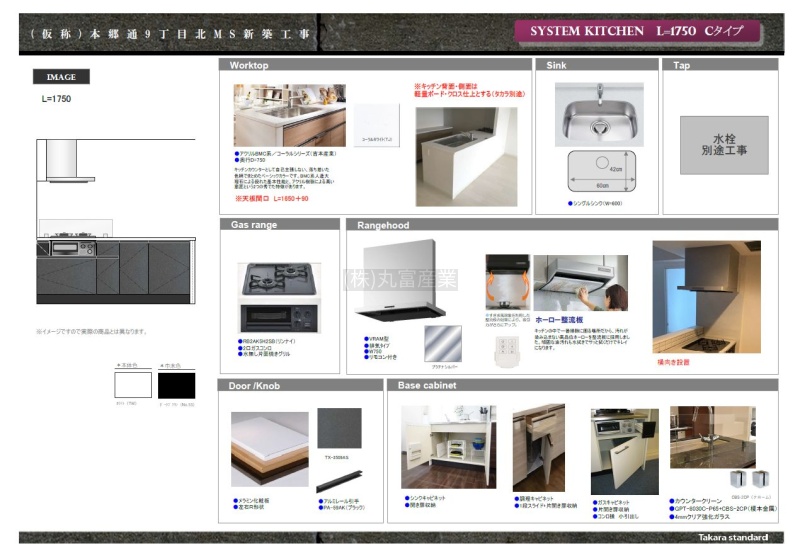Select the gray tap placeholder box
Viewport: 800px width, 558px height.
pyautogui.click(x=724, y=144)
